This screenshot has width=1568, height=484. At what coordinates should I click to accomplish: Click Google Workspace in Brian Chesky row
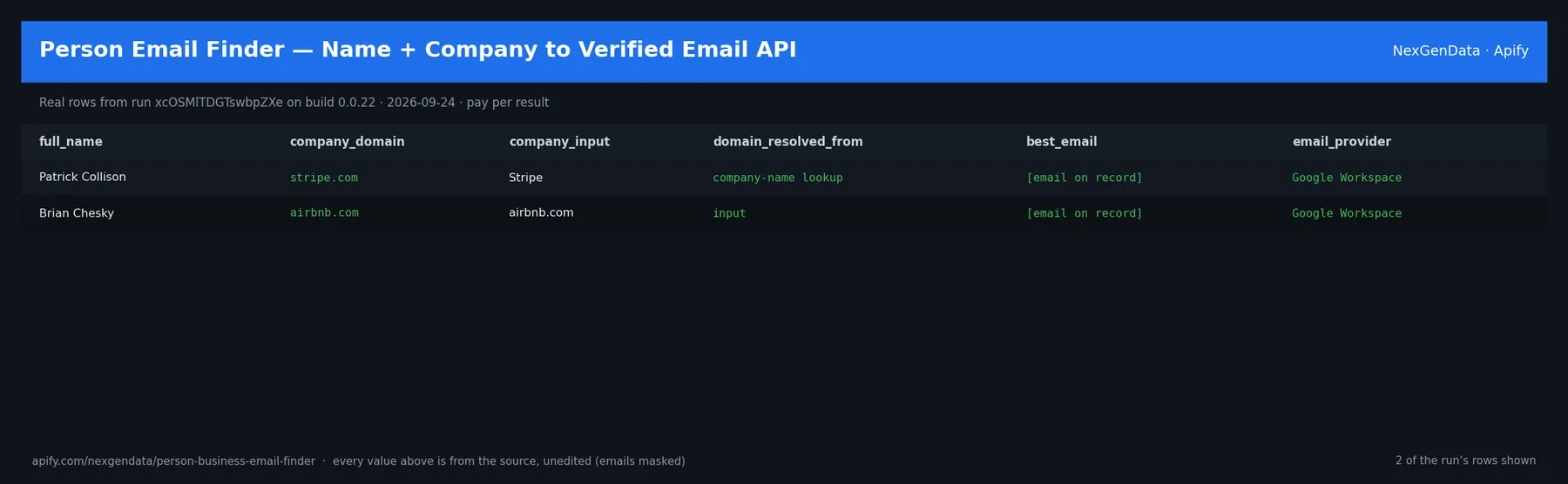pyautogui.click(x=1347, y=213)
